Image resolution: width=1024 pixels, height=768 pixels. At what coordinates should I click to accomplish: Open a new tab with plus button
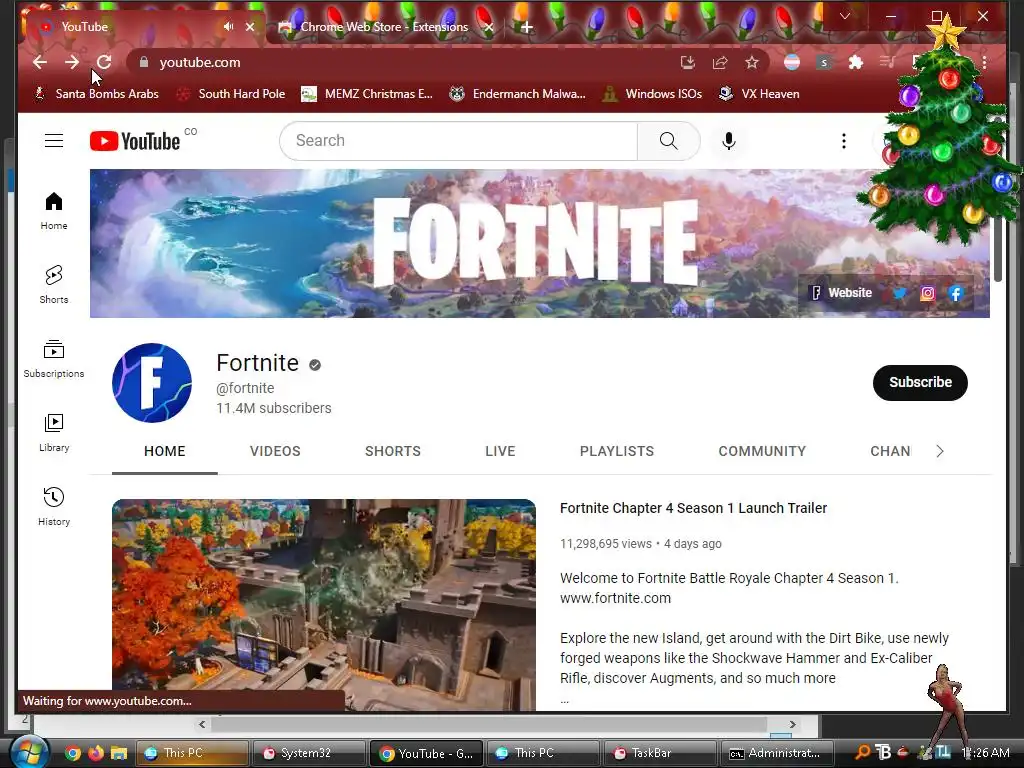pyautogui.click(x=527, y=27)
